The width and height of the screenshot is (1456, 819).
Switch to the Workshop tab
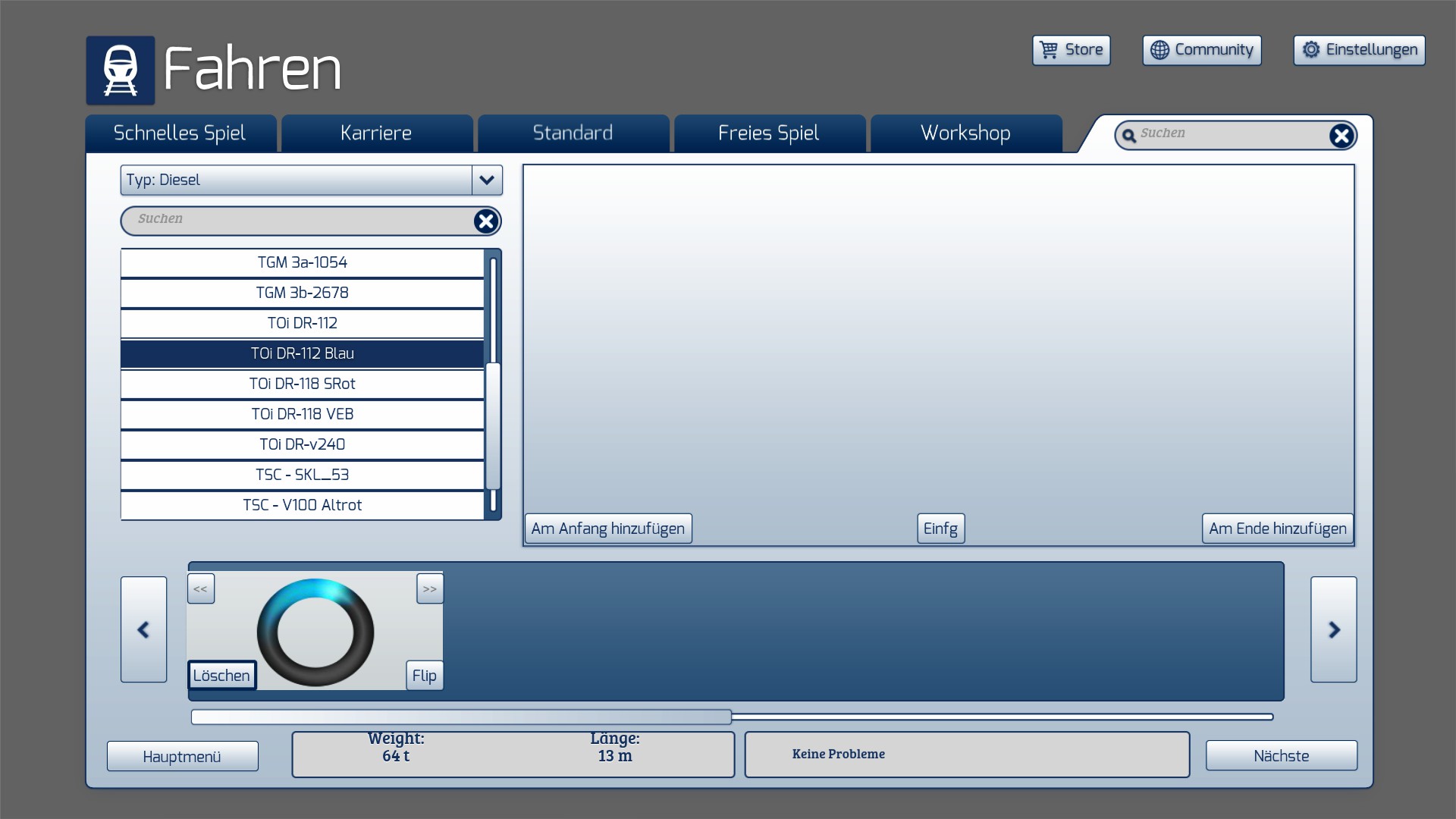coord(965,133)
